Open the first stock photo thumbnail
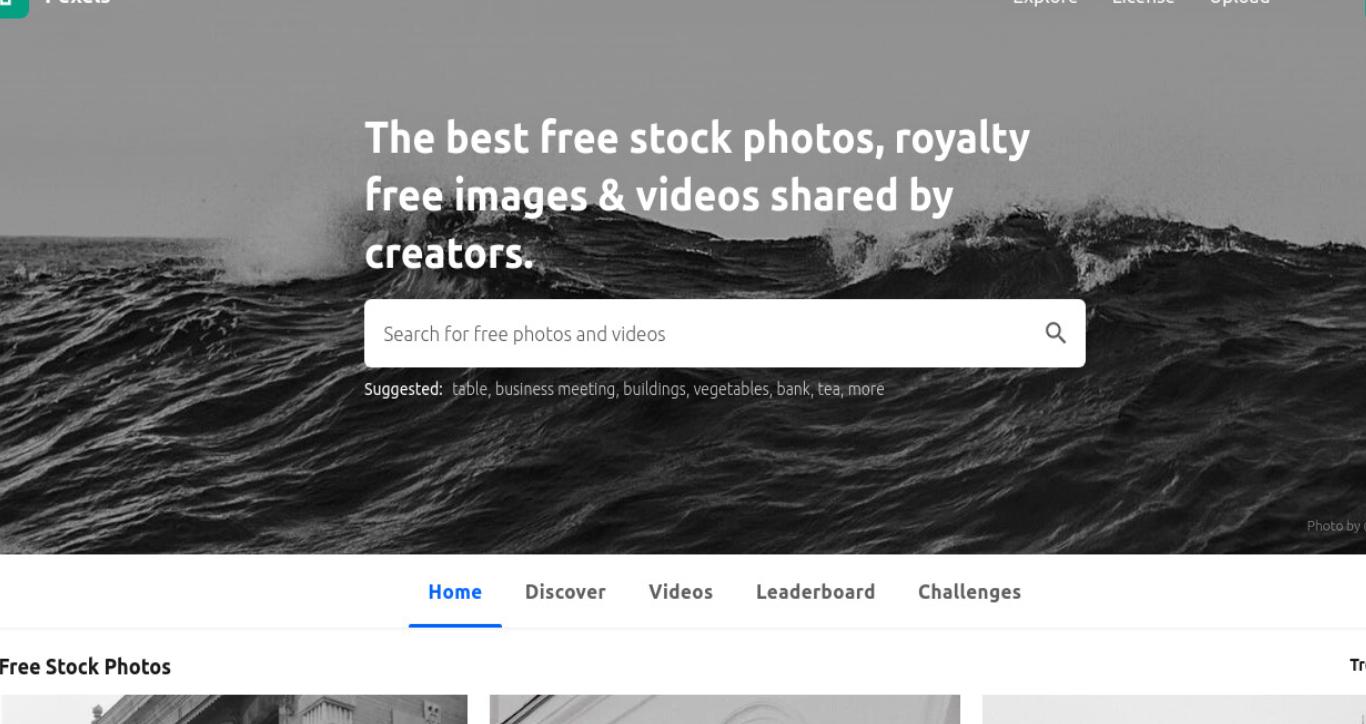1366x724 pixels. click(234, 709)
